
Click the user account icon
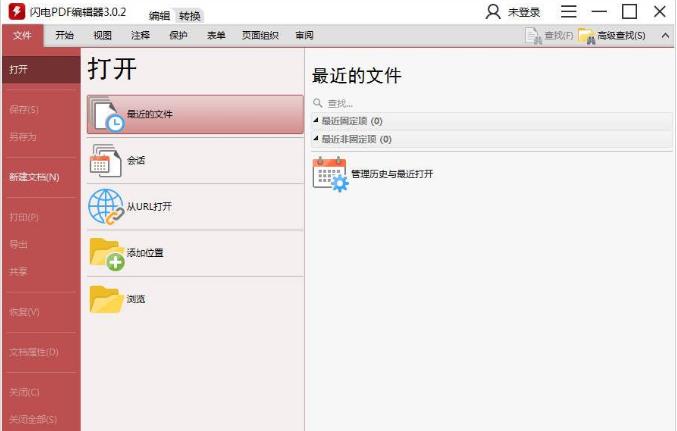493,12
